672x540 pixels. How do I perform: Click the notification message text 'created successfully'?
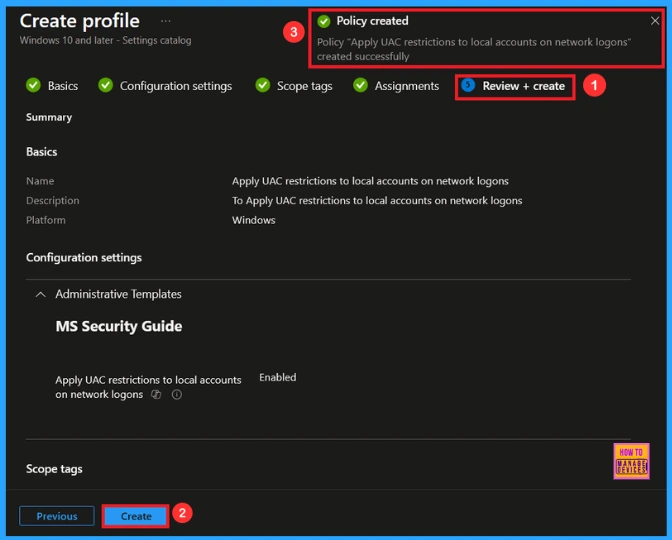pos(363,57)
